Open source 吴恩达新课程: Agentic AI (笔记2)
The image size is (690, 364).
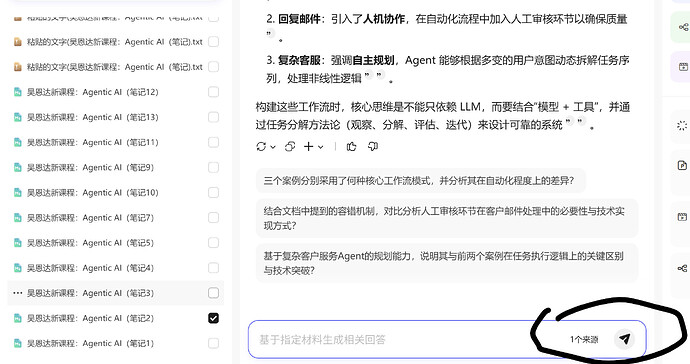pos(90,318)
